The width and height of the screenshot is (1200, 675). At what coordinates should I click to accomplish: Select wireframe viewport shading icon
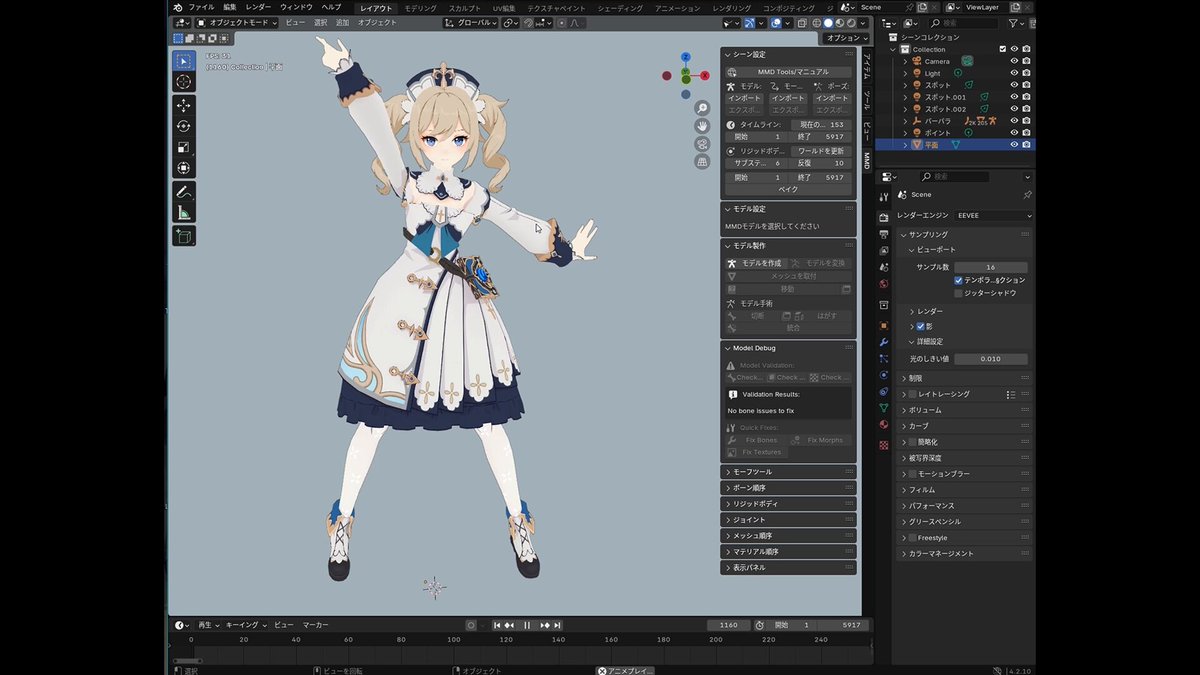(x=817, y=22)
